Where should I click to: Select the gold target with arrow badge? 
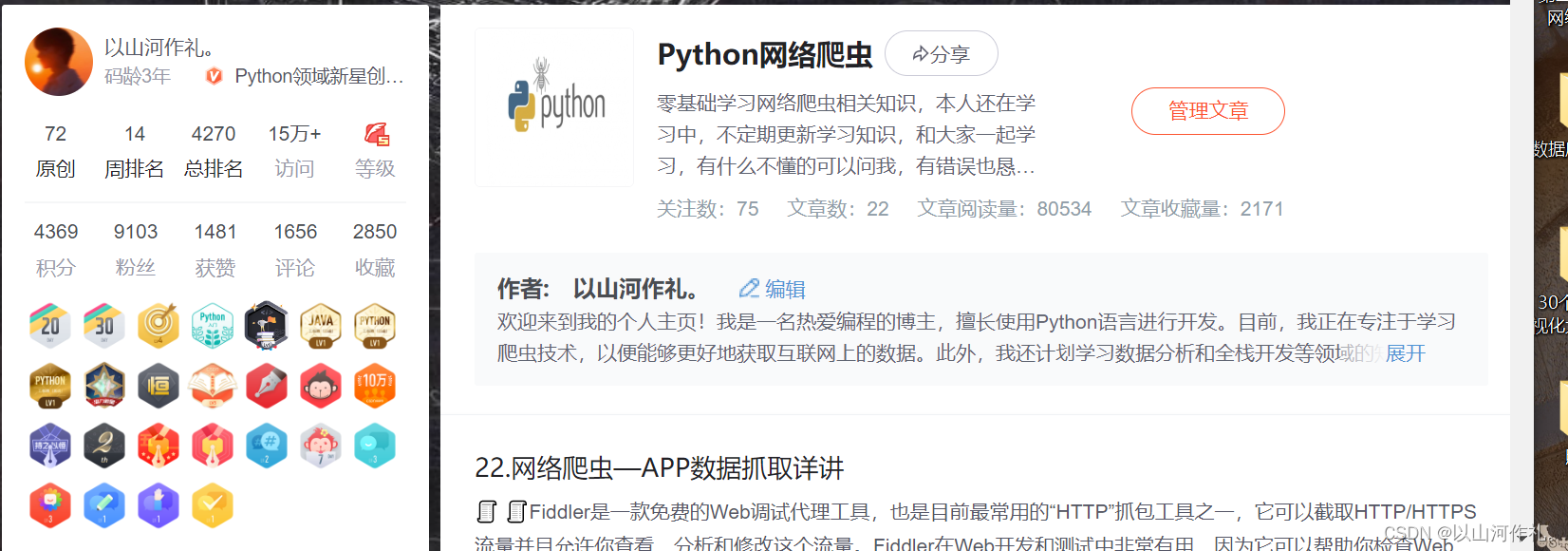pos(159,326)
